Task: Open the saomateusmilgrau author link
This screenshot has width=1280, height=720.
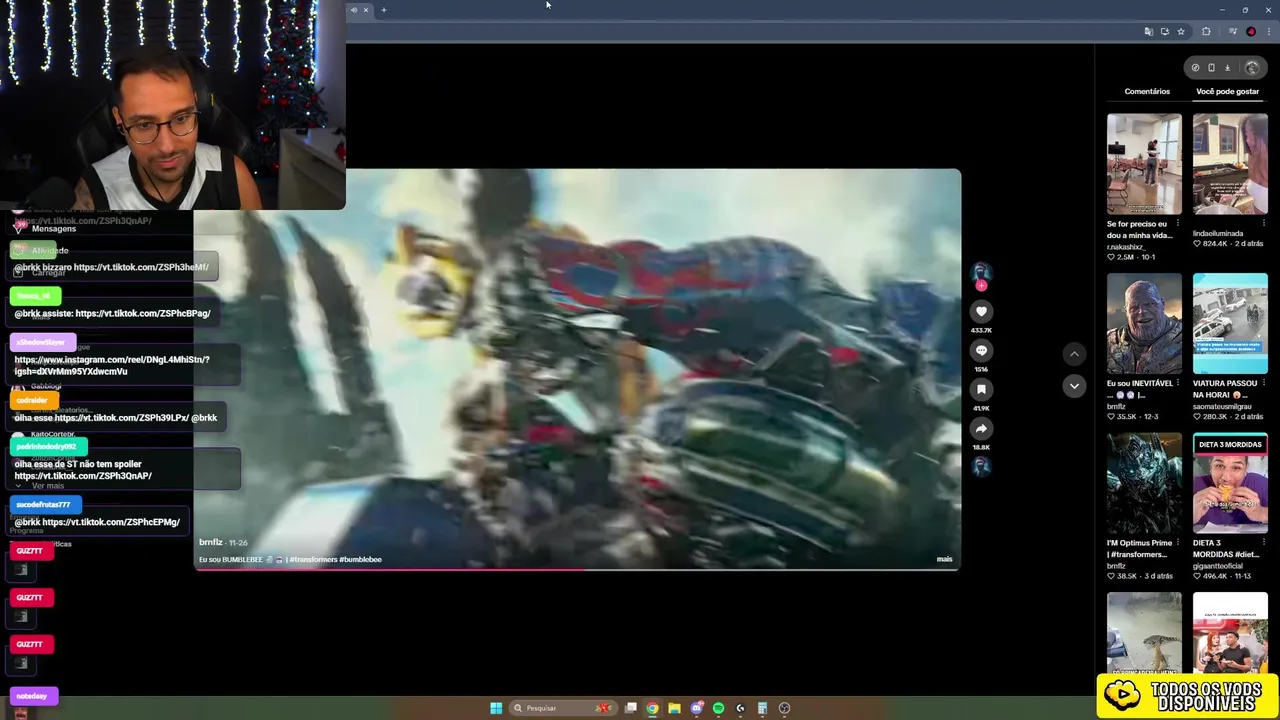Action: [x=1224, y=406]
